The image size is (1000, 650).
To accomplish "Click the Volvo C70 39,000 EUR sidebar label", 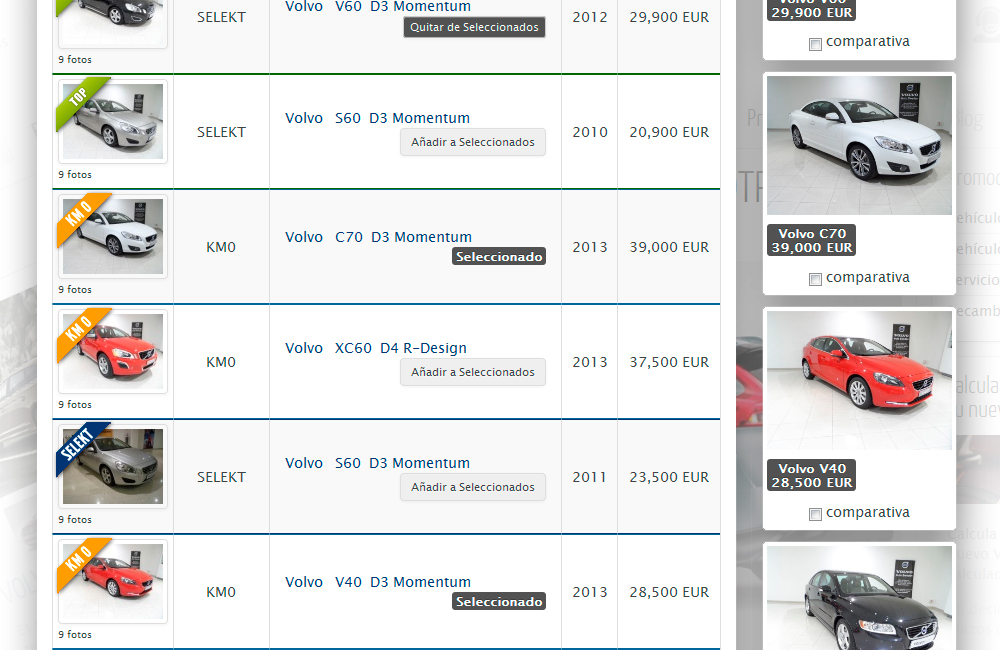I will [x=811, y=240].
